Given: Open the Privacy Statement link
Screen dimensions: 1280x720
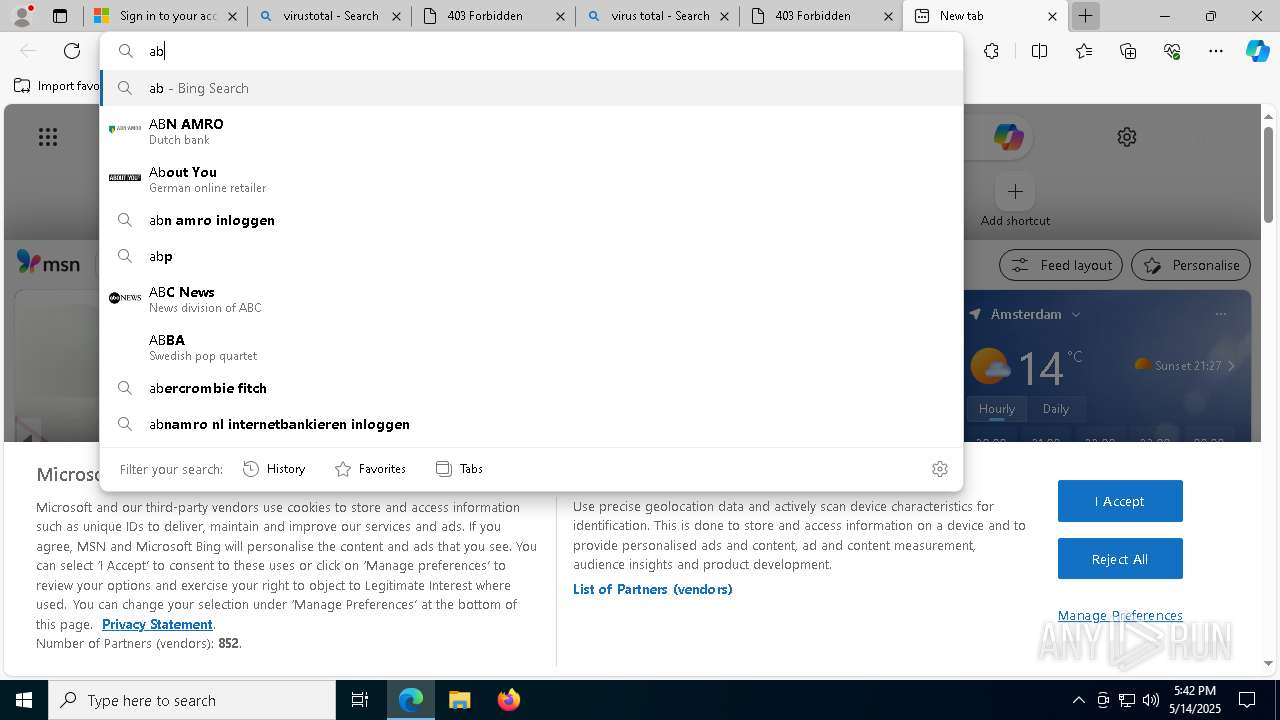Looking at the screenshot, I should [x=157, y=624].
